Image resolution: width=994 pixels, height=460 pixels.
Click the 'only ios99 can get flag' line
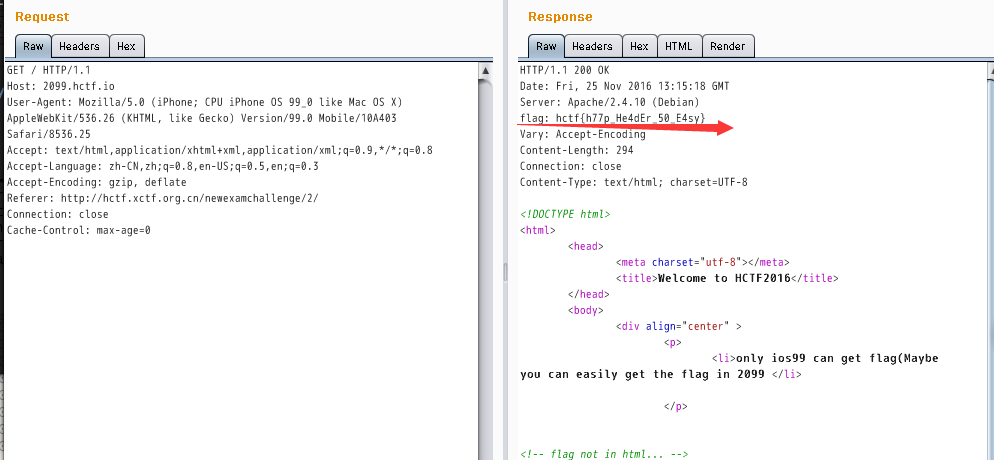pos(825,359)
